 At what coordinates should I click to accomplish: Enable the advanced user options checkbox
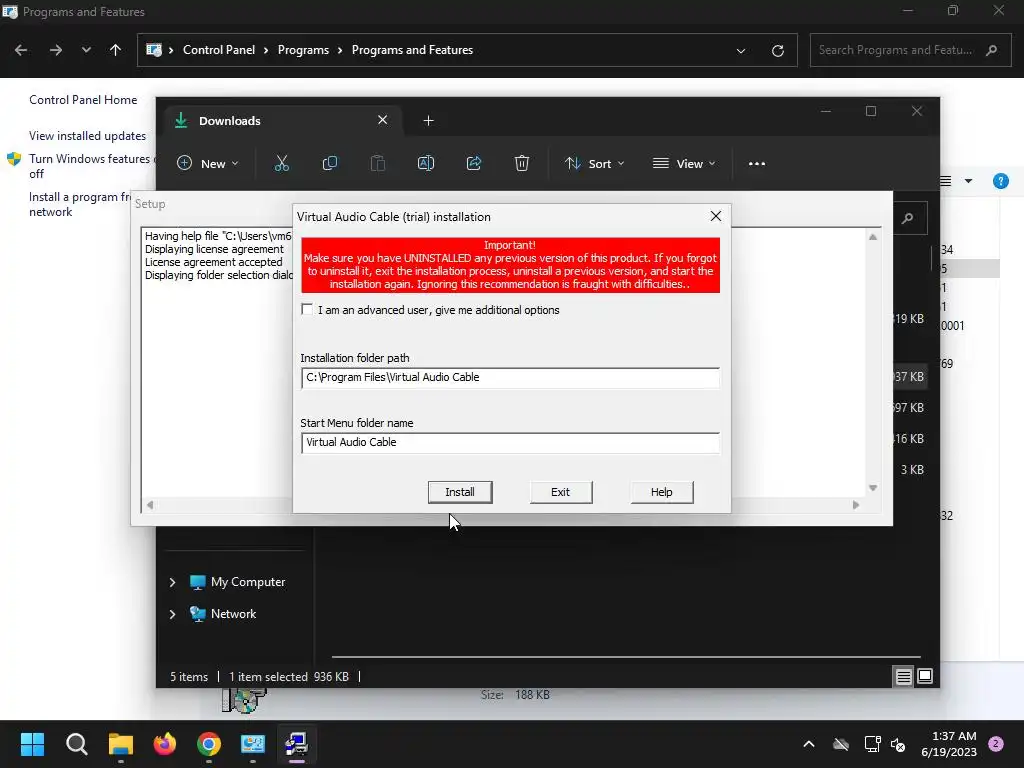click(307, 310)
